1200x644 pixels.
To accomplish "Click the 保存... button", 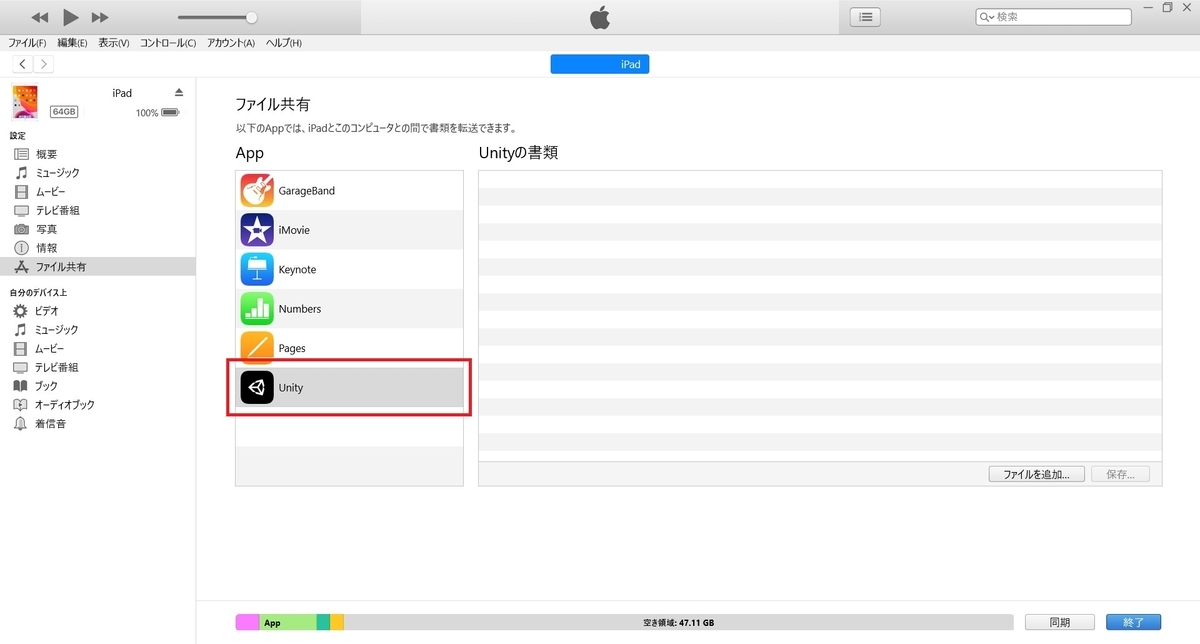I will (1120, 474).
